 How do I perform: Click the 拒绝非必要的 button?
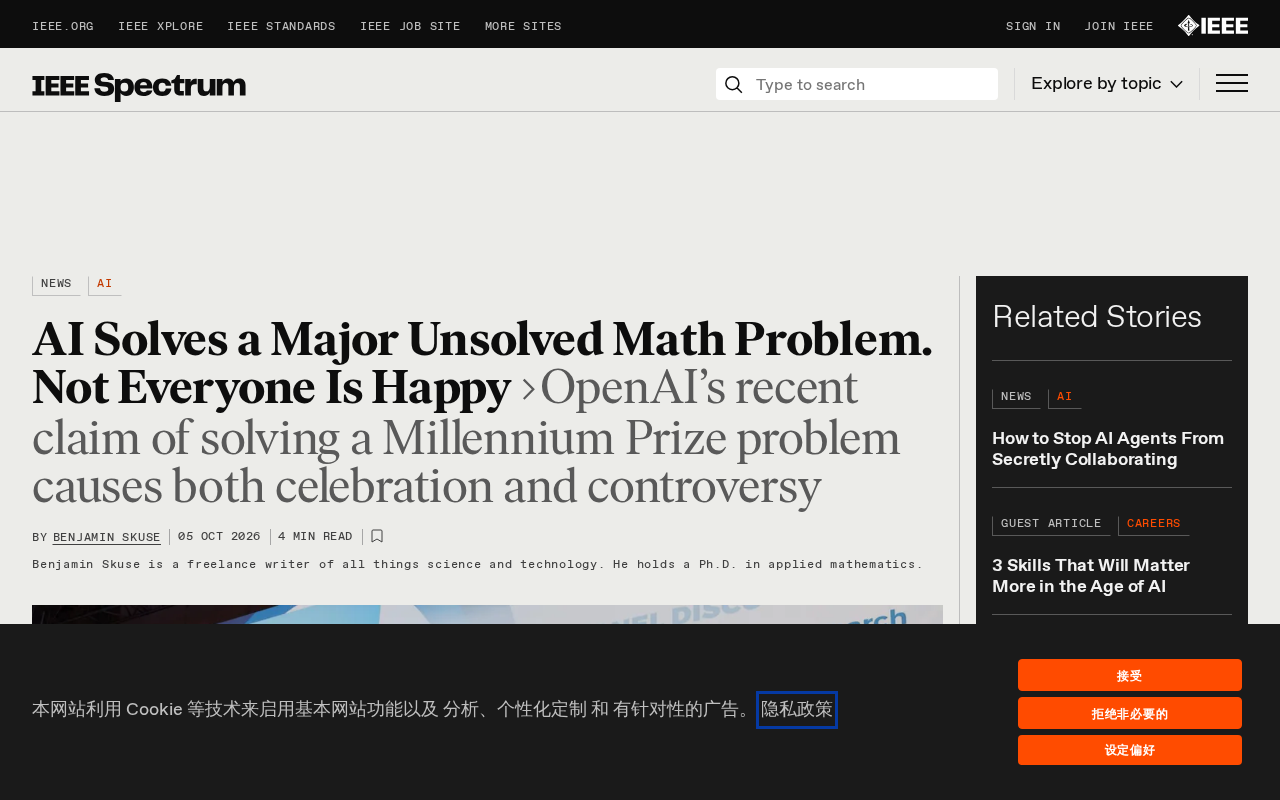tap(1130, 713)
